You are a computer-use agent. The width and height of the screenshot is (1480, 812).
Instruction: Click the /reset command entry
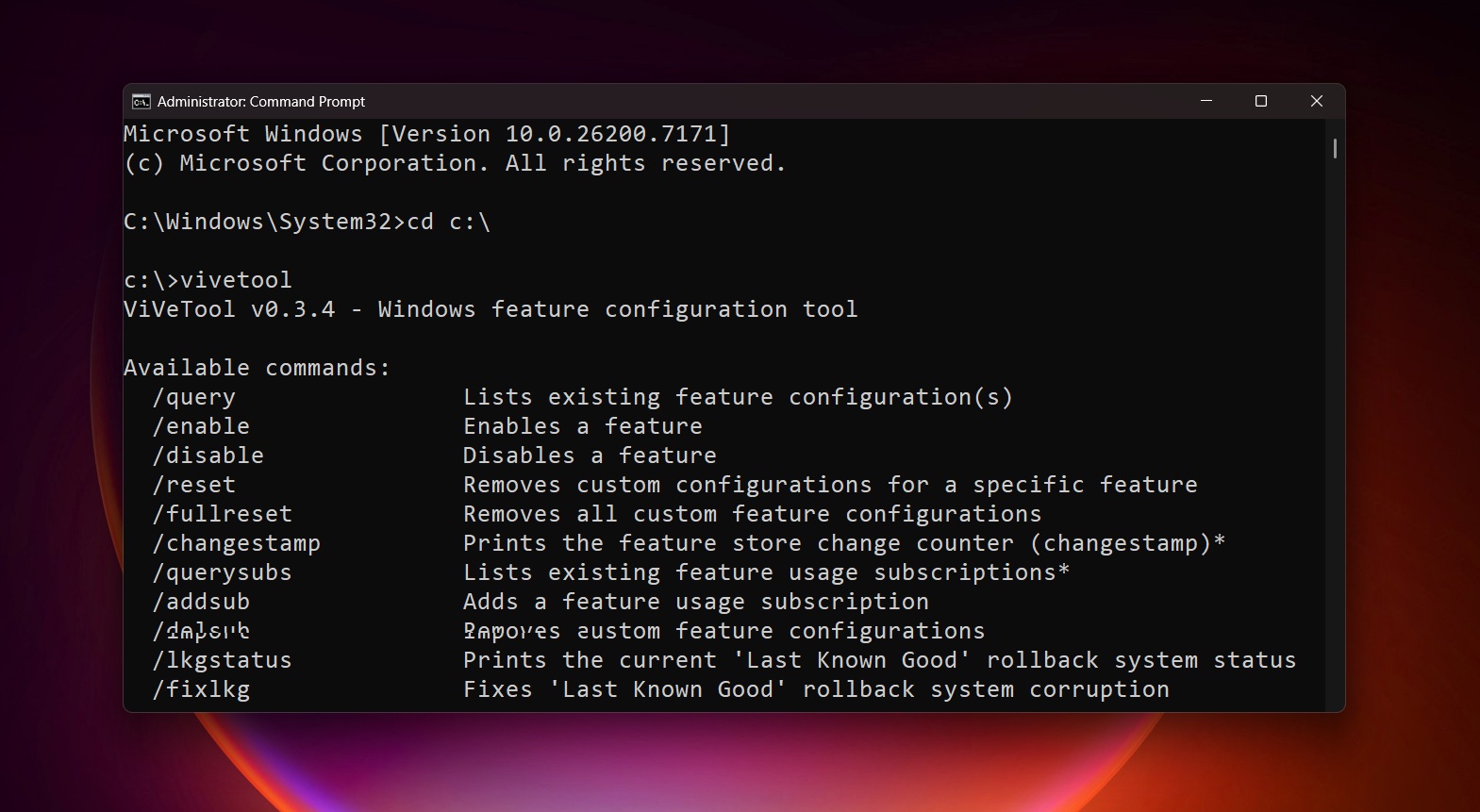[194, 486]
